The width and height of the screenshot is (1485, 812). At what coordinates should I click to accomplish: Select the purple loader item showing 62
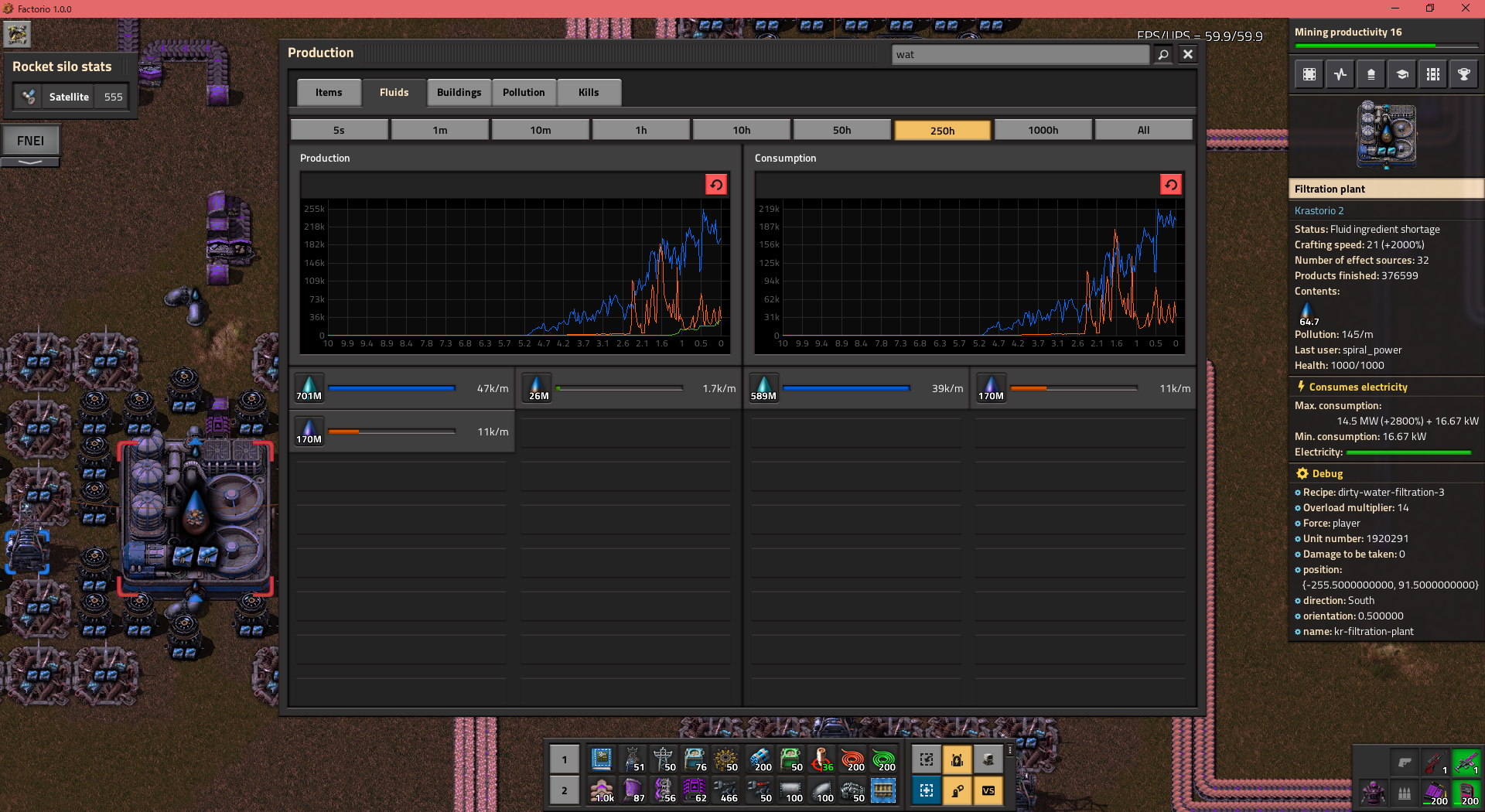coord(694,790)
